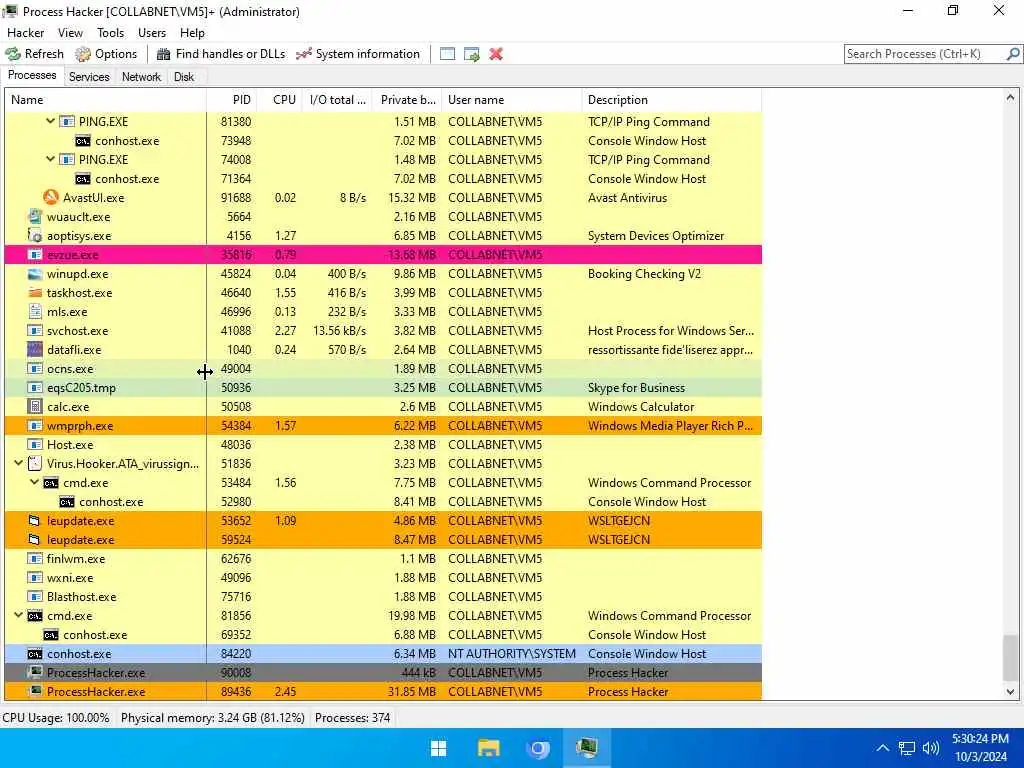Viewport: 1024px width, 768px height.
Task: Sort by the PID column header
Action: (231, 100)
